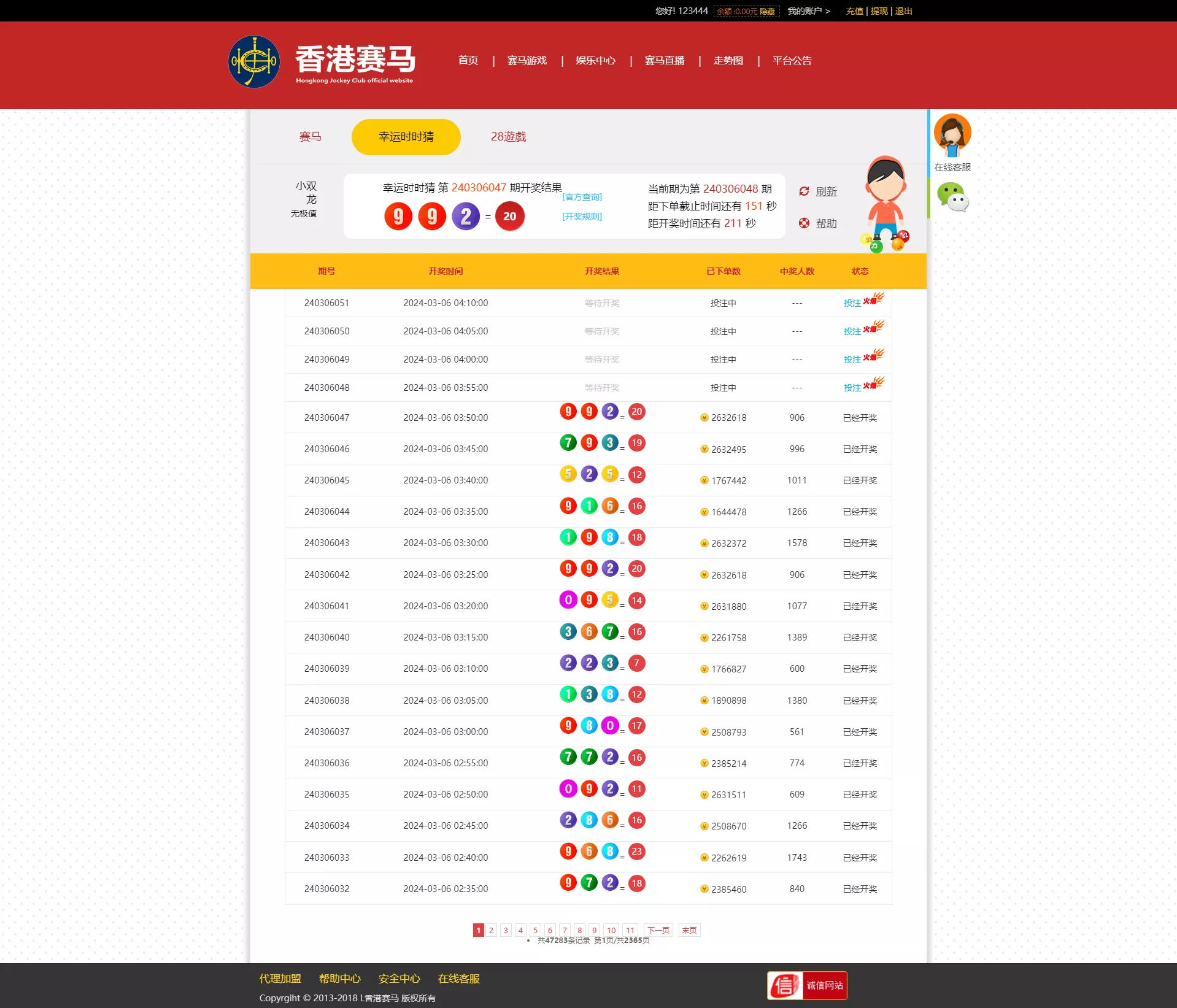Open help via the 帮助 lifebuoy icon
The image size is (1177, 1008).
pos(804,223)
